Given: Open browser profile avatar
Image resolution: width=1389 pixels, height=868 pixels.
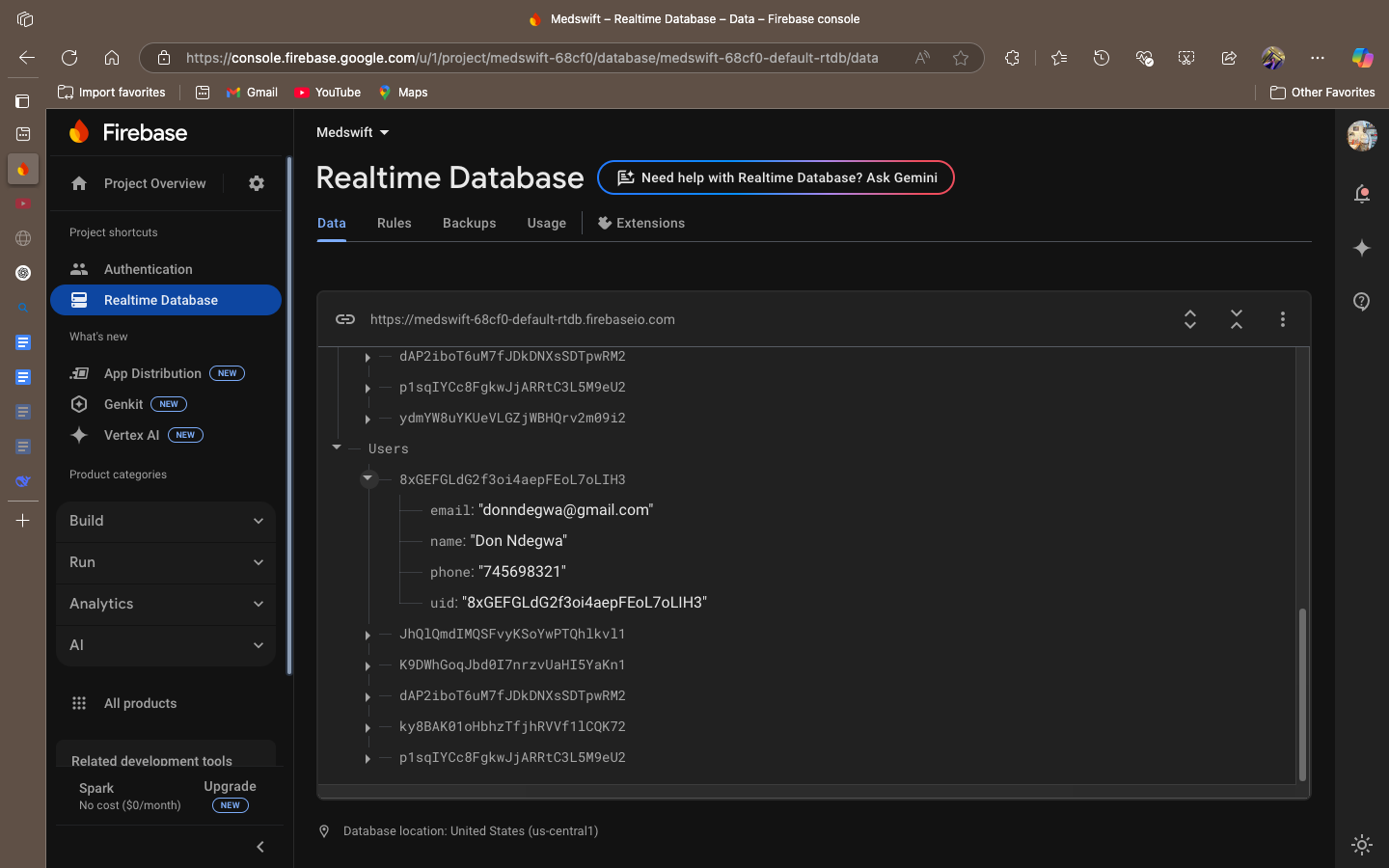Looking at the screenshot, I should [1273, 58].
